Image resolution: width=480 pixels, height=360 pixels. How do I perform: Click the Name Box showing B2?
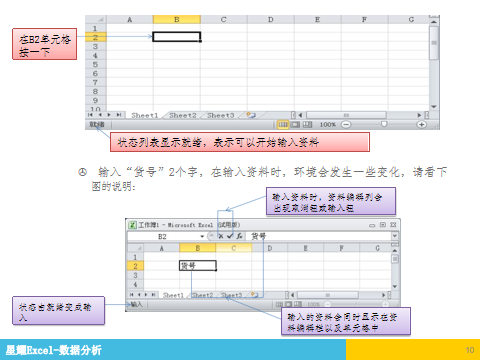[163, 237]
